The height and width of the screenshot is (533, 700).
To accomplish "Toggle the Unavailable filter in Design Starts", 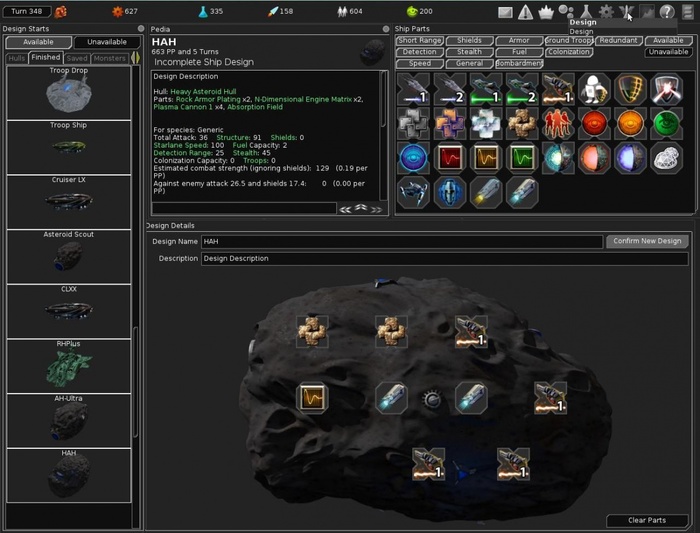I will [107, 43].
